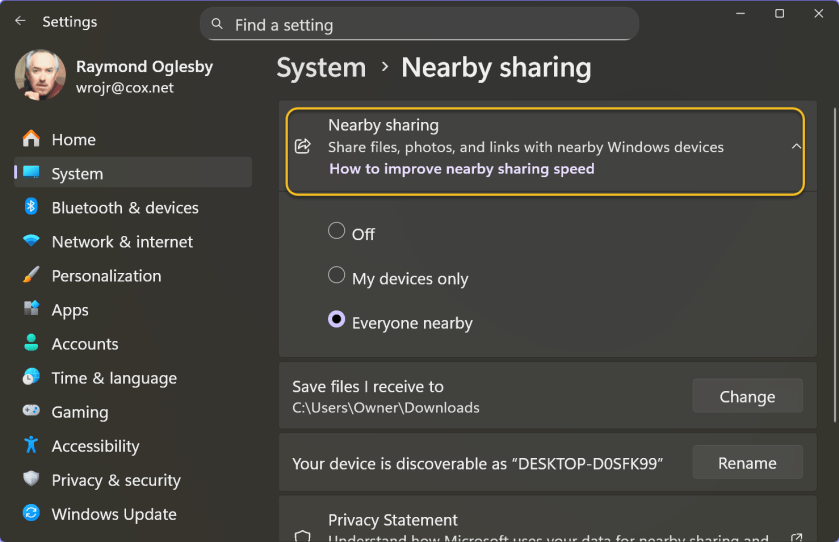Click Change button for save location

pos(747,396)
